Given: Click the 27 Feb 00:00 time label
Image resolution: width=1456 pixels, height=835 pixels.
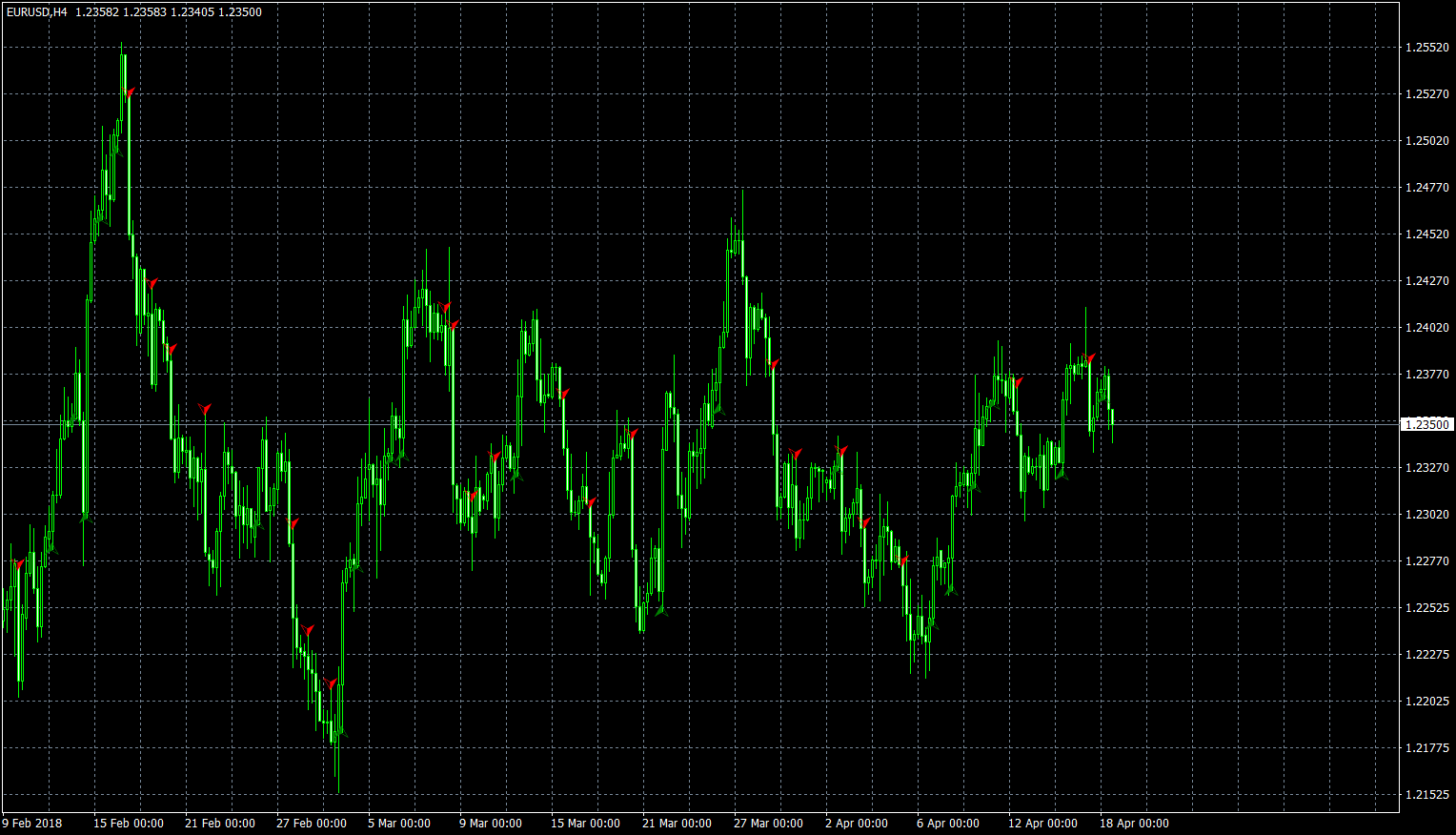Looking at the screenshot, I should point(312,824).
